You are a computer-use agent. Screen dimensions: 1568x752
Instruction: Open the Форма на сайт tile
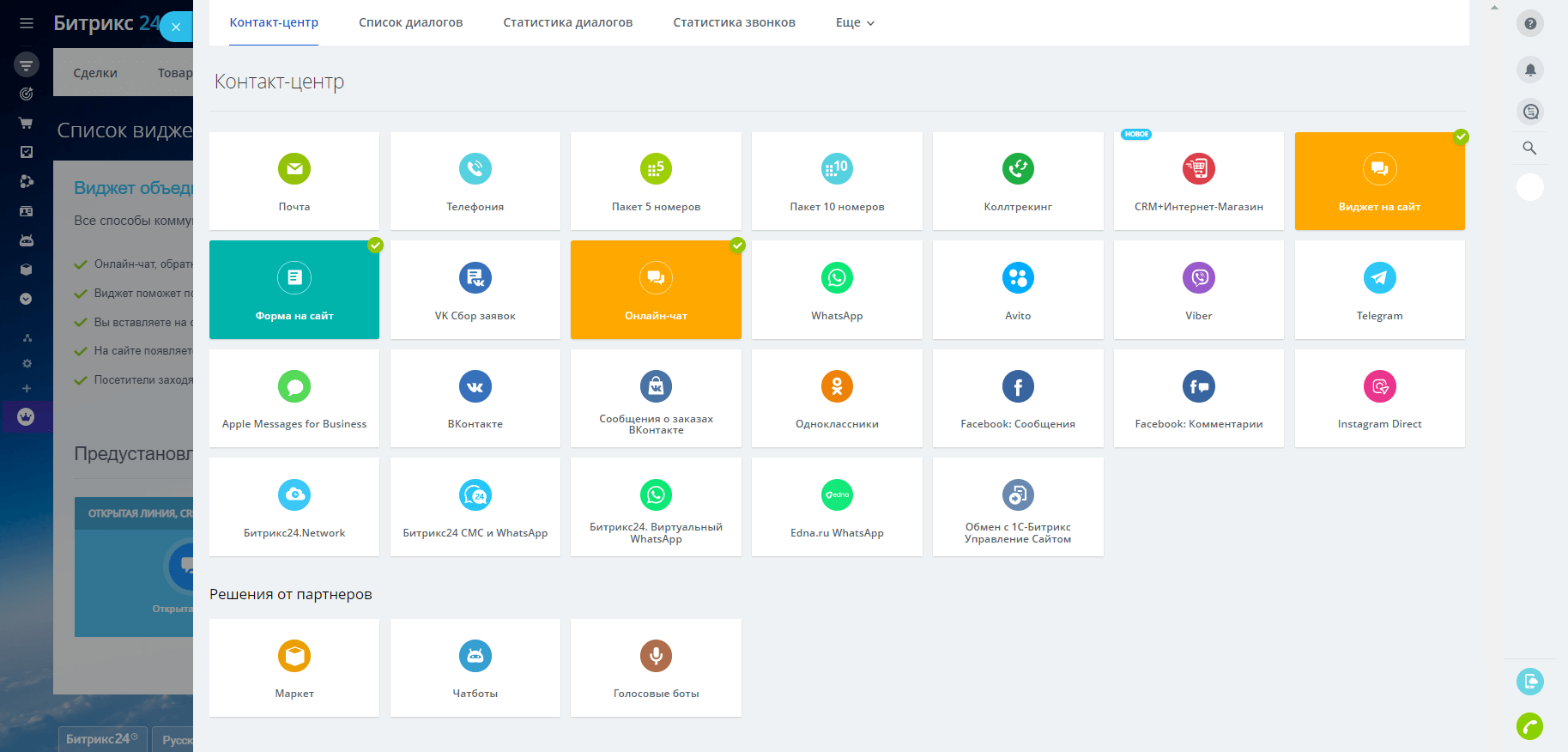[x=294, y=290]
